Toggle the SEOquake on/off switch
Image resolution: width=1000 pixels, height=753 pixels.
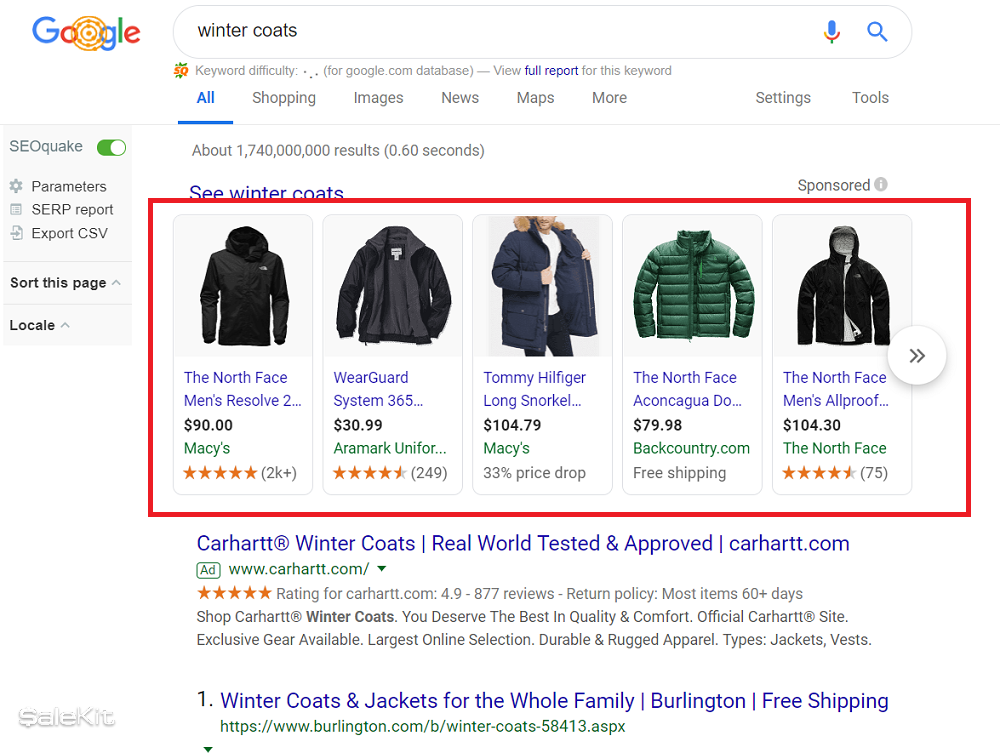click(110, 147)
